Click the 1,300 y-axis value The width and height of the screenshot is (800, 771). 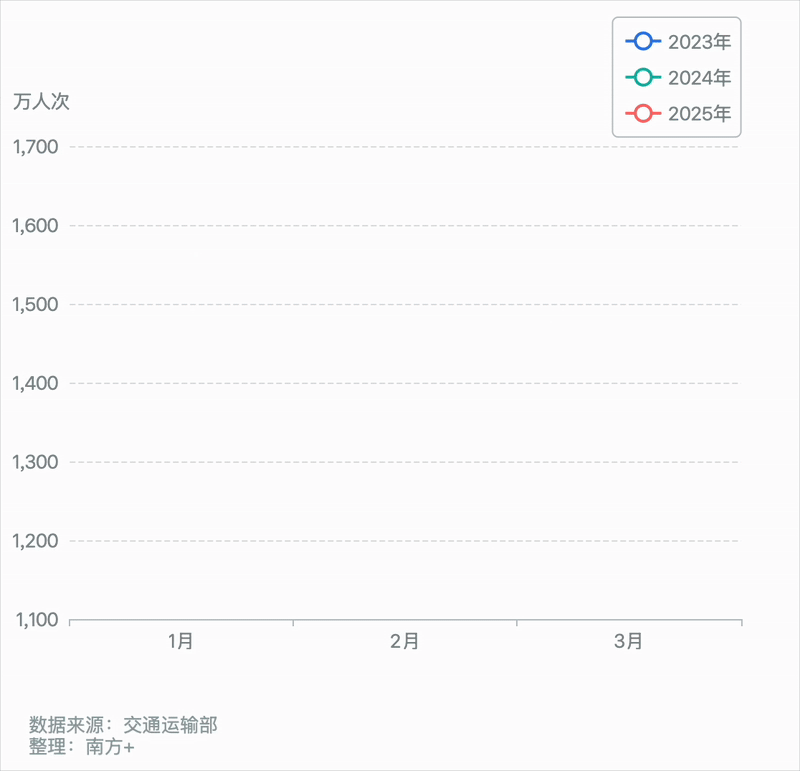point(35,462)
